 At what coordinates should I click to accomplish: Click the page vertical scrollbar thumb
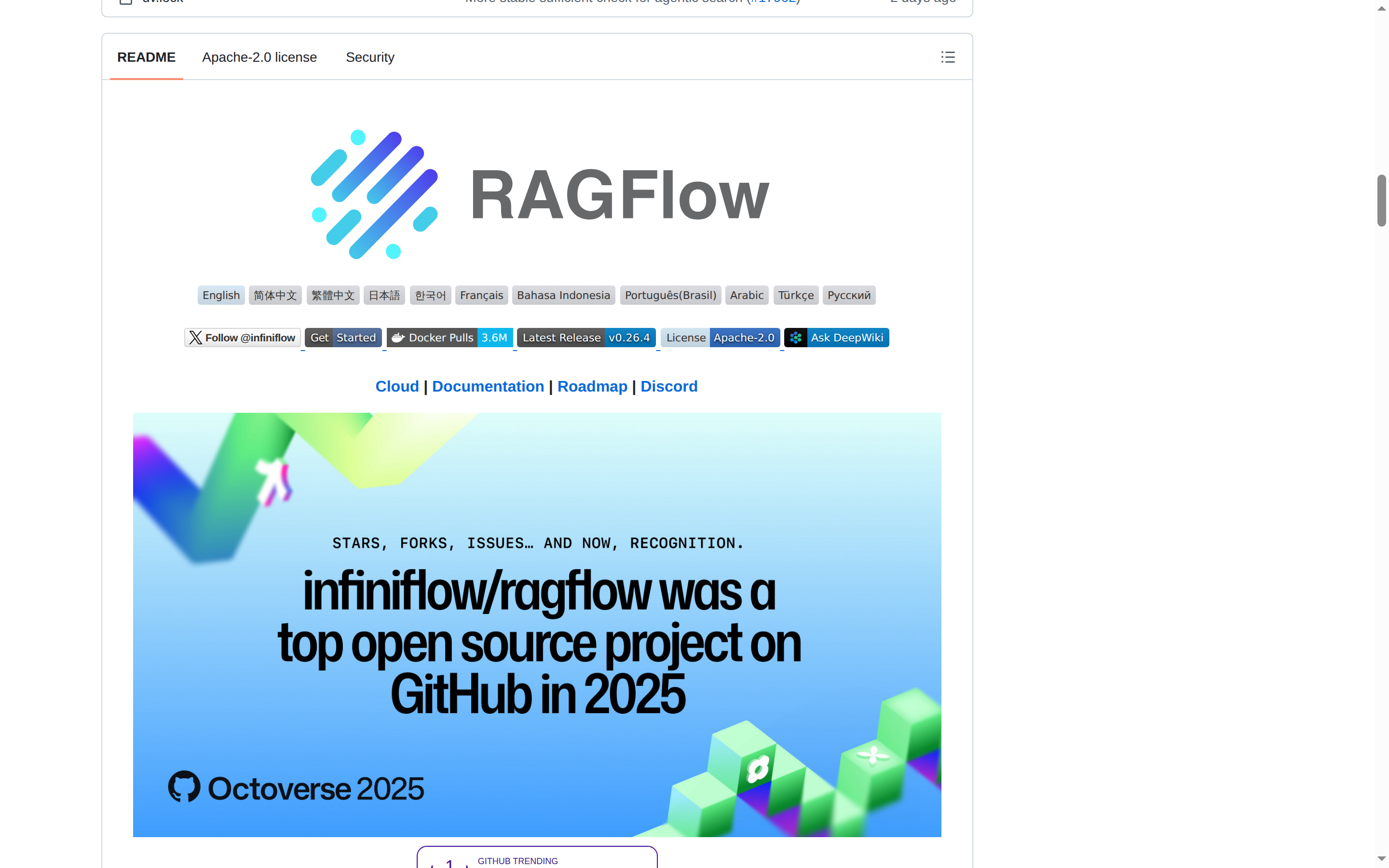(x=1382, y=200)
